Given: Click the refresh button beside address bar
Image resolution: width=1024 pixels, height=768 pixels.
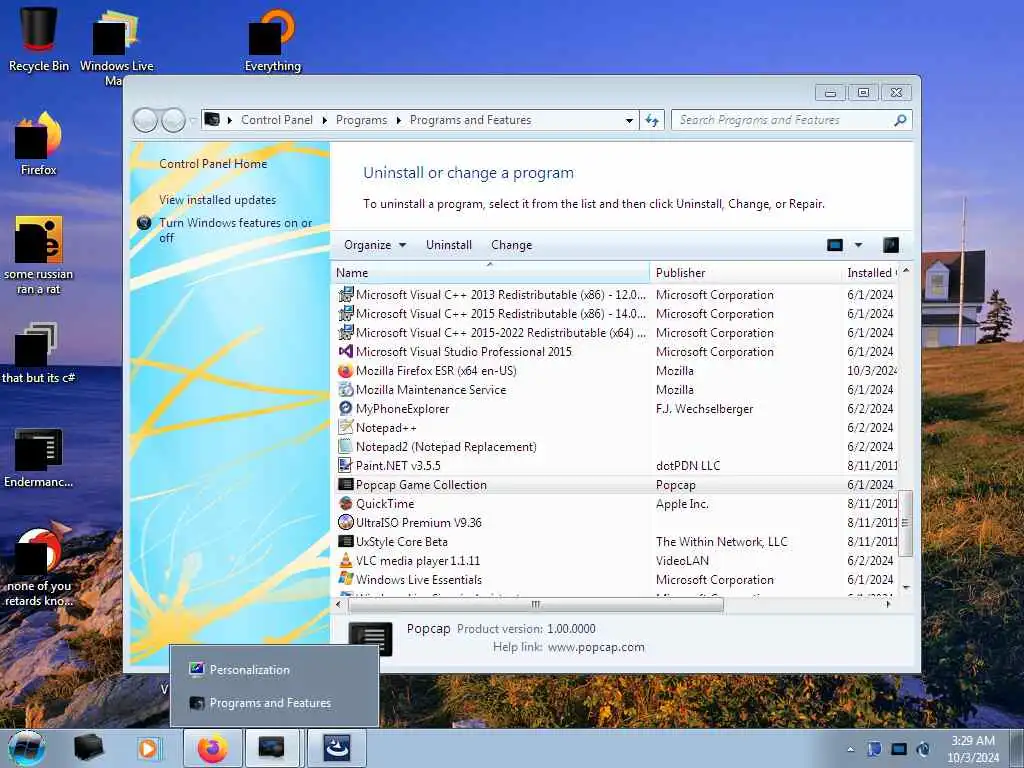Looking at the screenshot, I should 652,120.
